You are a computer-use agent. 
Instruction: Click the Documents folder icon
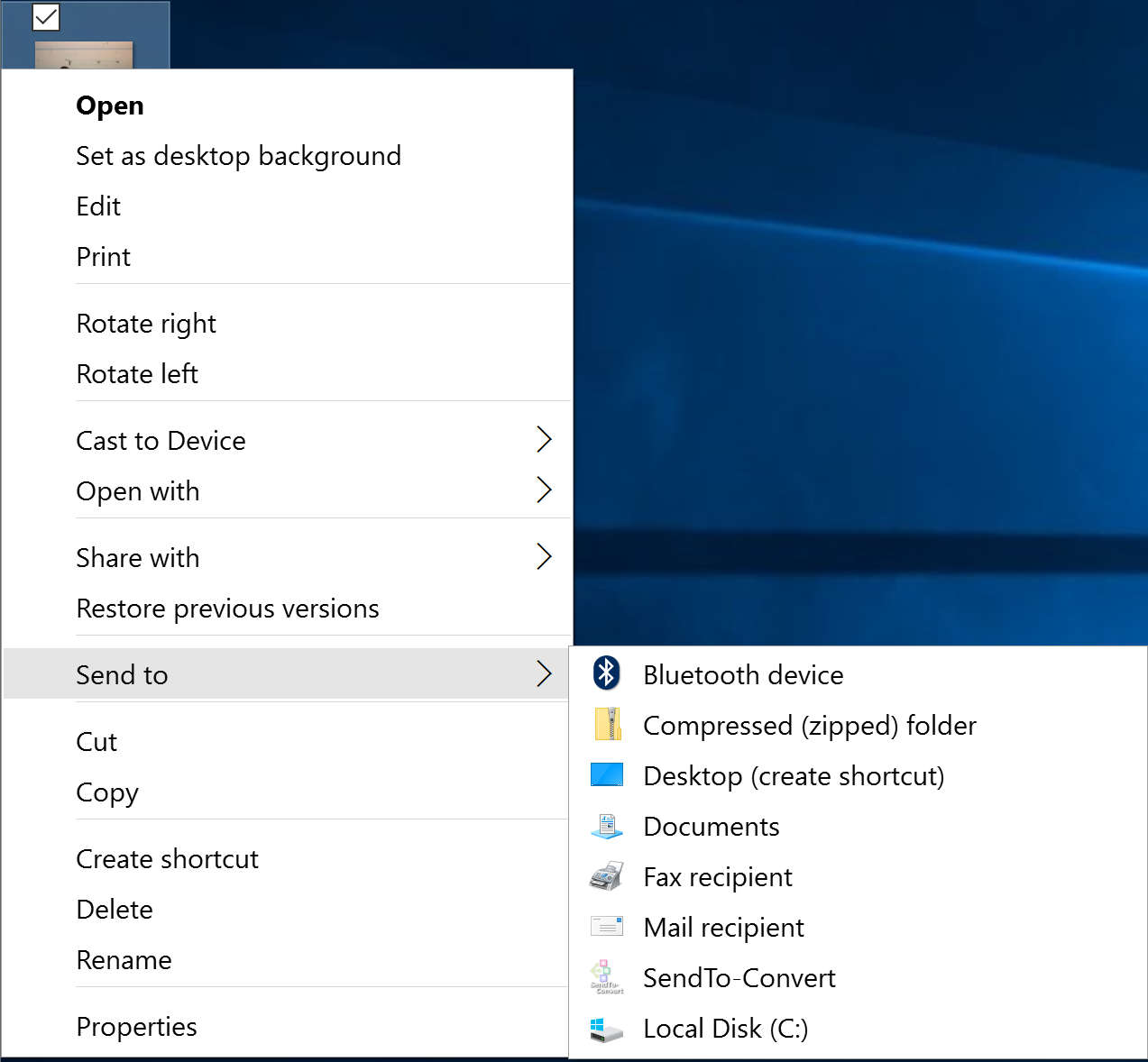pos(607,826)
